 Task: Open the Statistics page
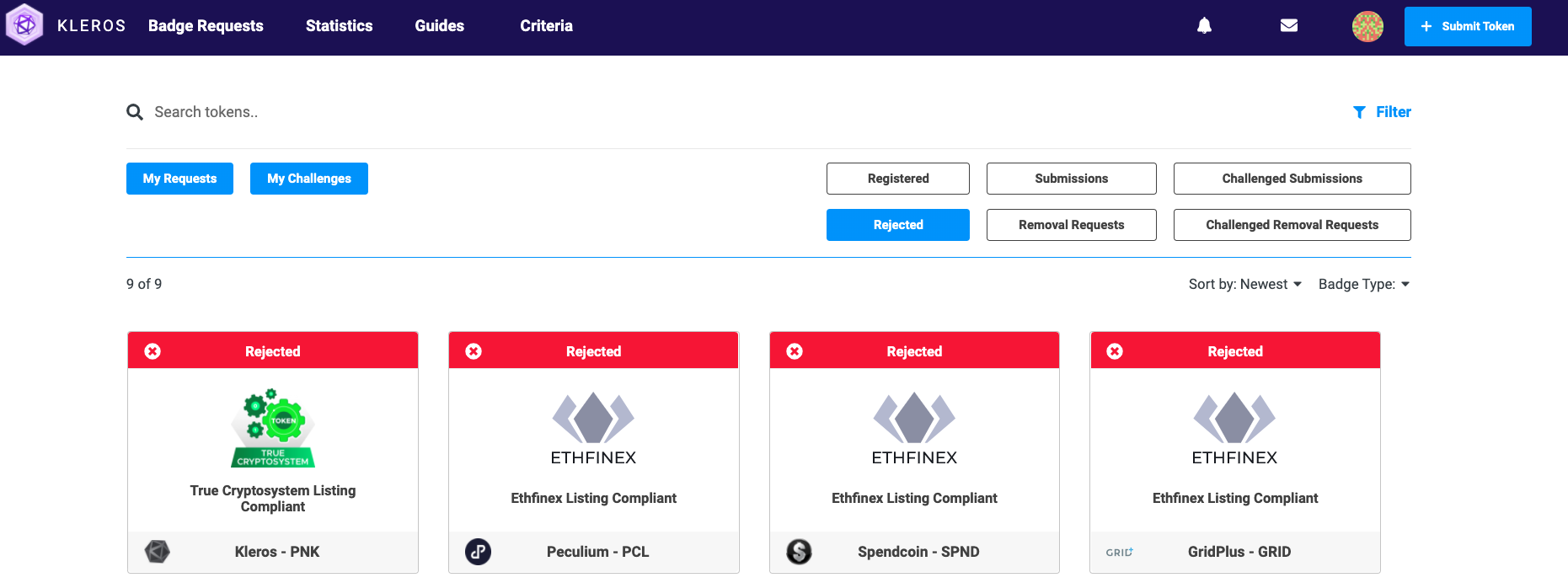[x=339, y=26]
